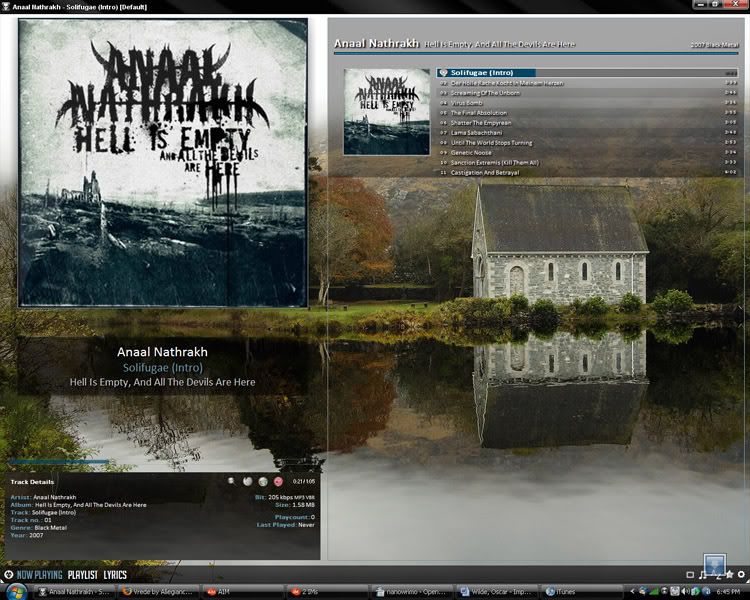Click the 0:21 / 1:05 playback time display
750x600 pixels.
click(x=304, y=481)
